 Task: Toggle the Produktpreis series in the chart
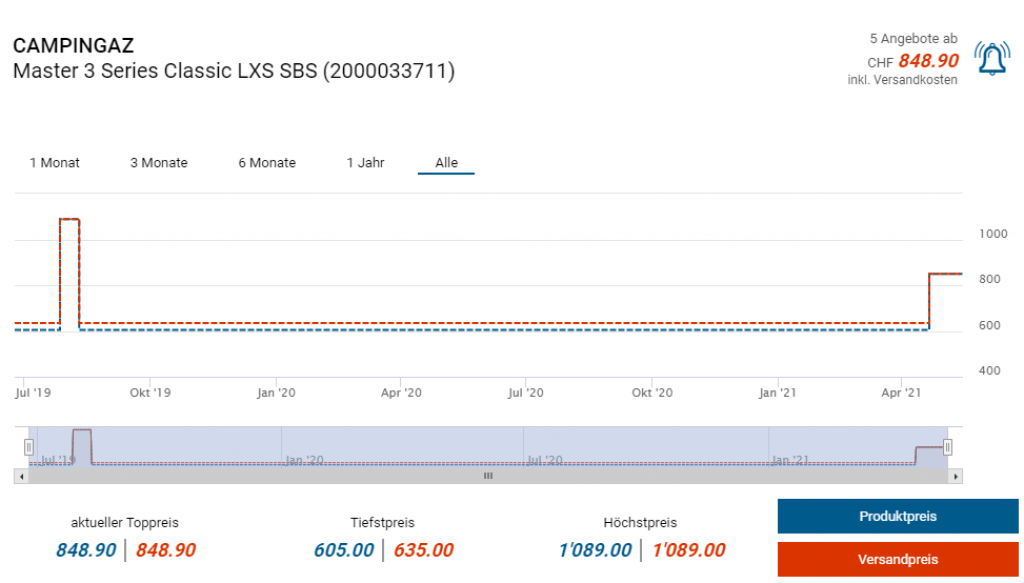click(x=897, y=517)
